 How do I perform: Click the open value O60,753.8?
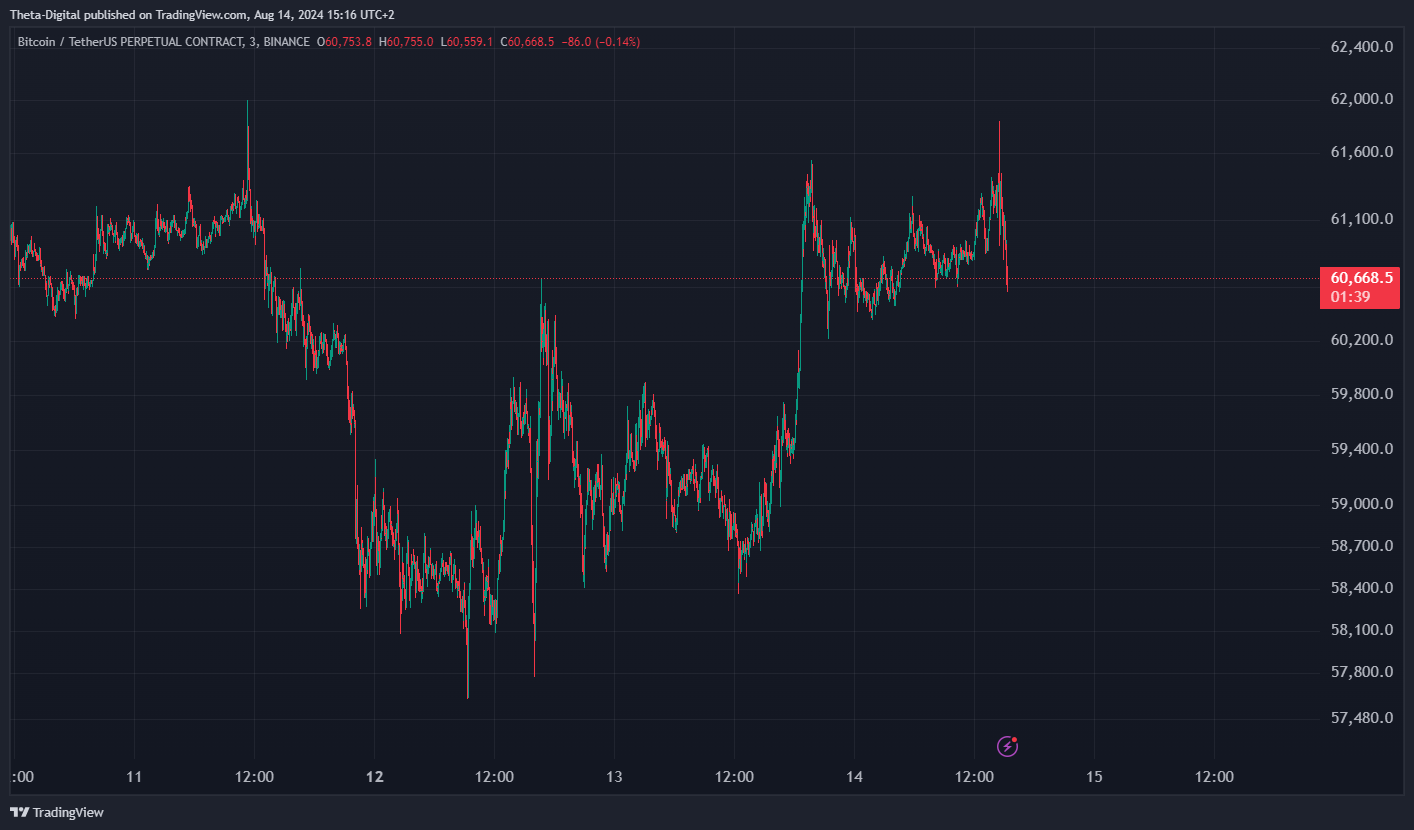tap(344, 42)
